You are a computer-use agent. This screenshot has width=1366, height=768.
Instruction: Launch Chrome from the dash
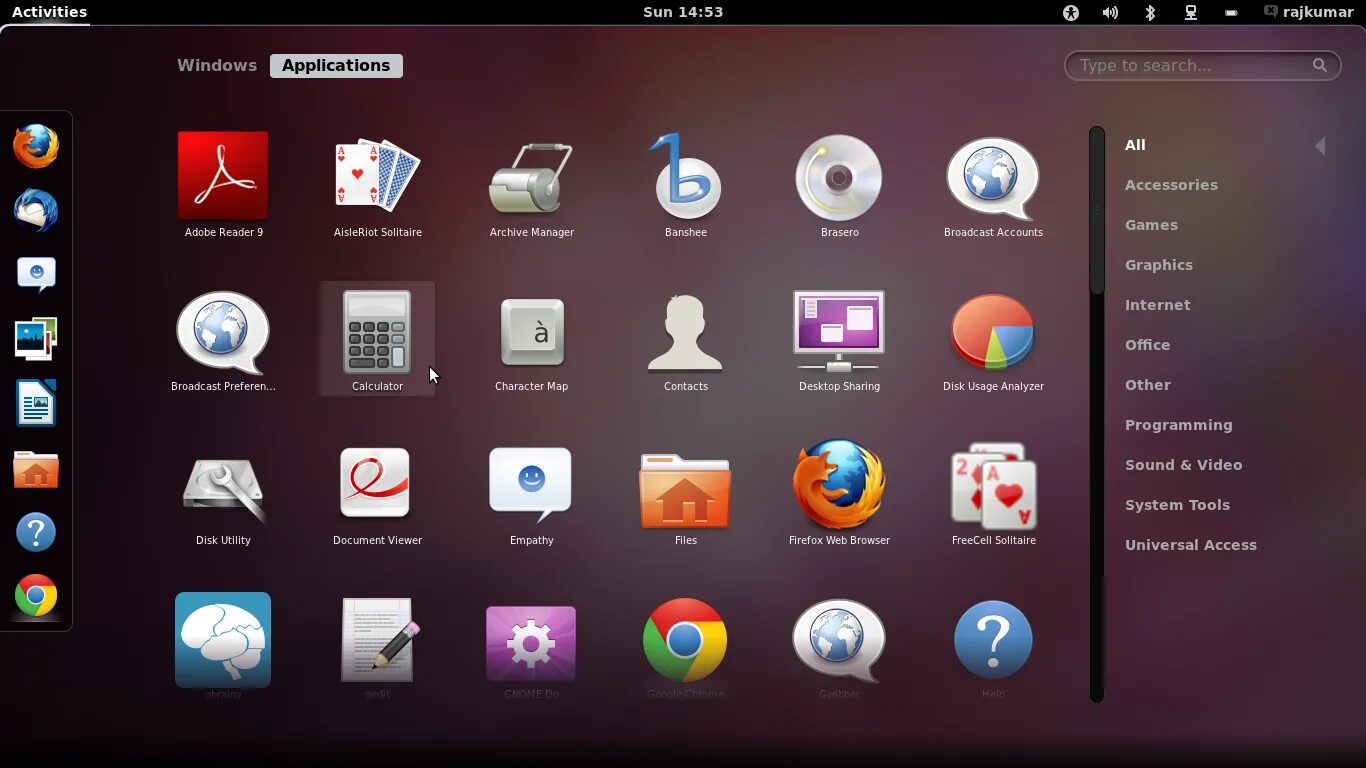(36, 596)
